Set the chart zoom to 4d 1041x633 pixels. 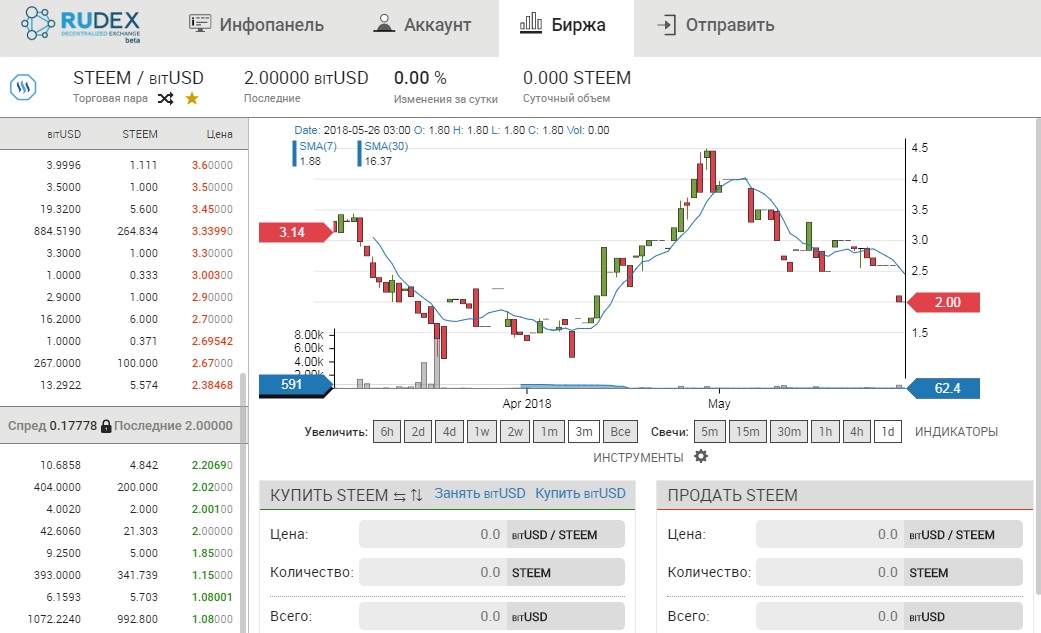[449, 432]
